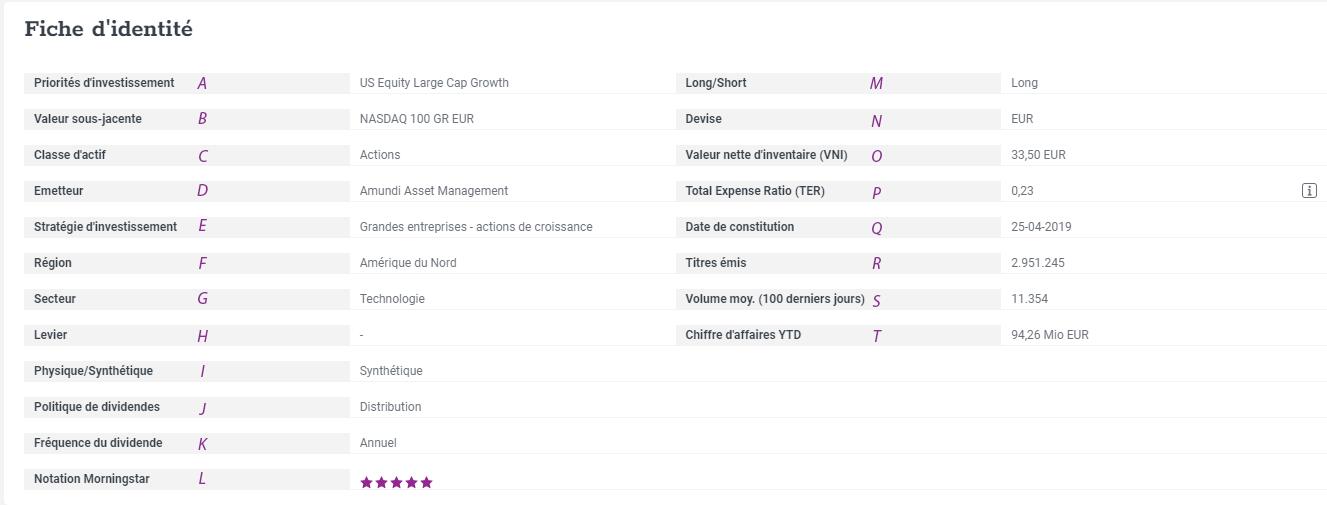This screenshot has width=1327, height=505.
Task: Click the '25-04-2019' constitution date
Action: (x=1042, y=227)
